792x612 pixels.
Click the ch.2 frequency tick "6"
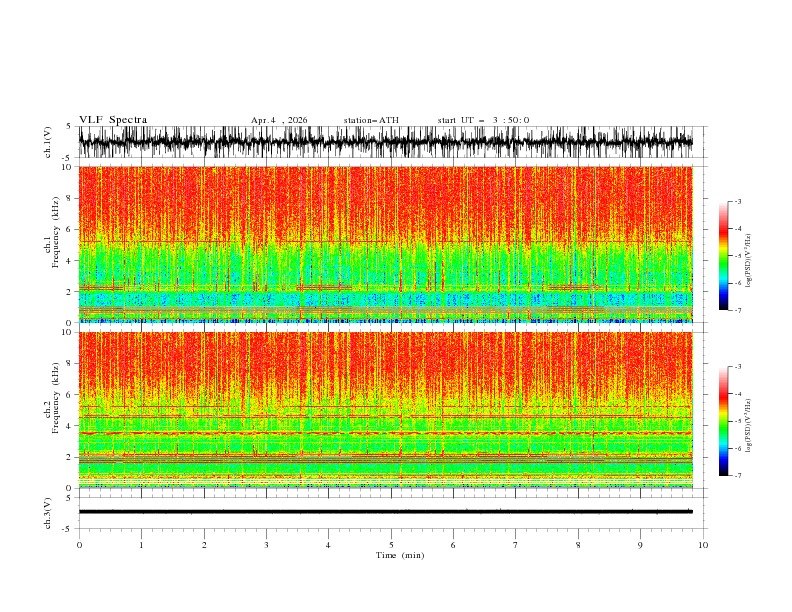tap(69, 395)
